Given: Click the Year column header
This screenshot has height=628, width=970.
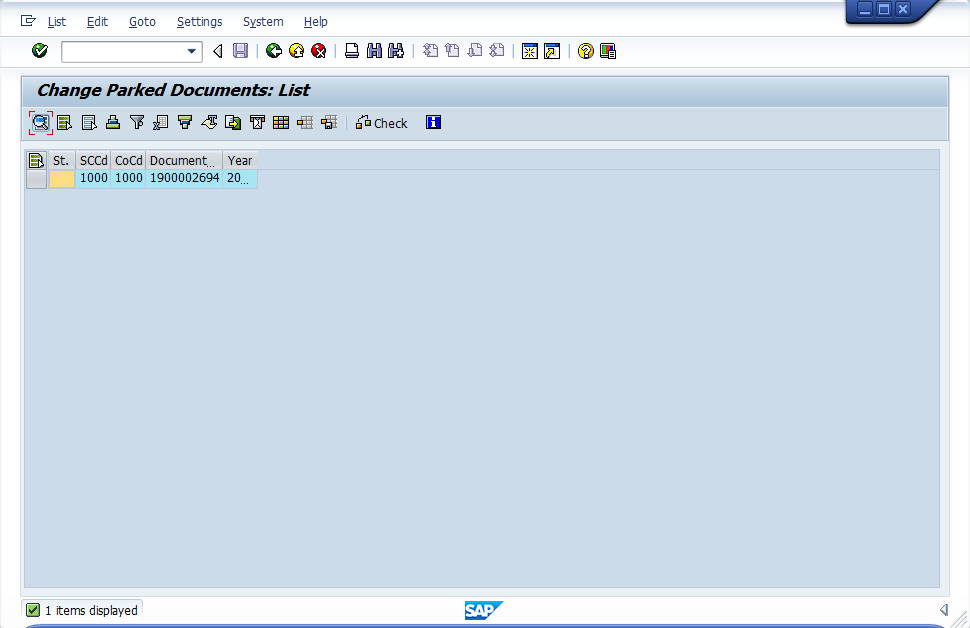Looking at the screenshot, I should [240, 161].
